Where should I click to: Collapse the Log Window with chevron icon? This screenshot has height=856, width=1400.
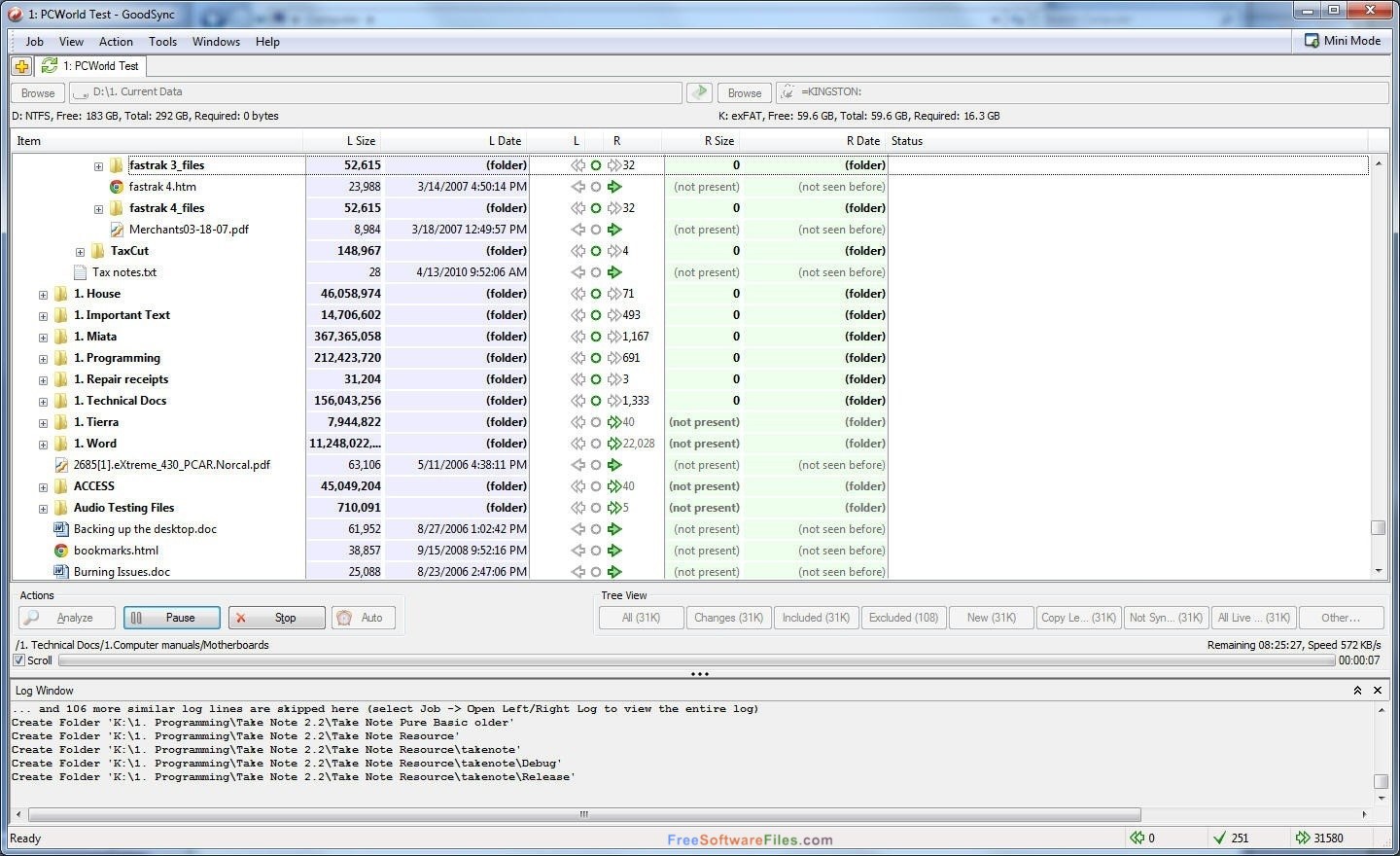point(1357,691)
